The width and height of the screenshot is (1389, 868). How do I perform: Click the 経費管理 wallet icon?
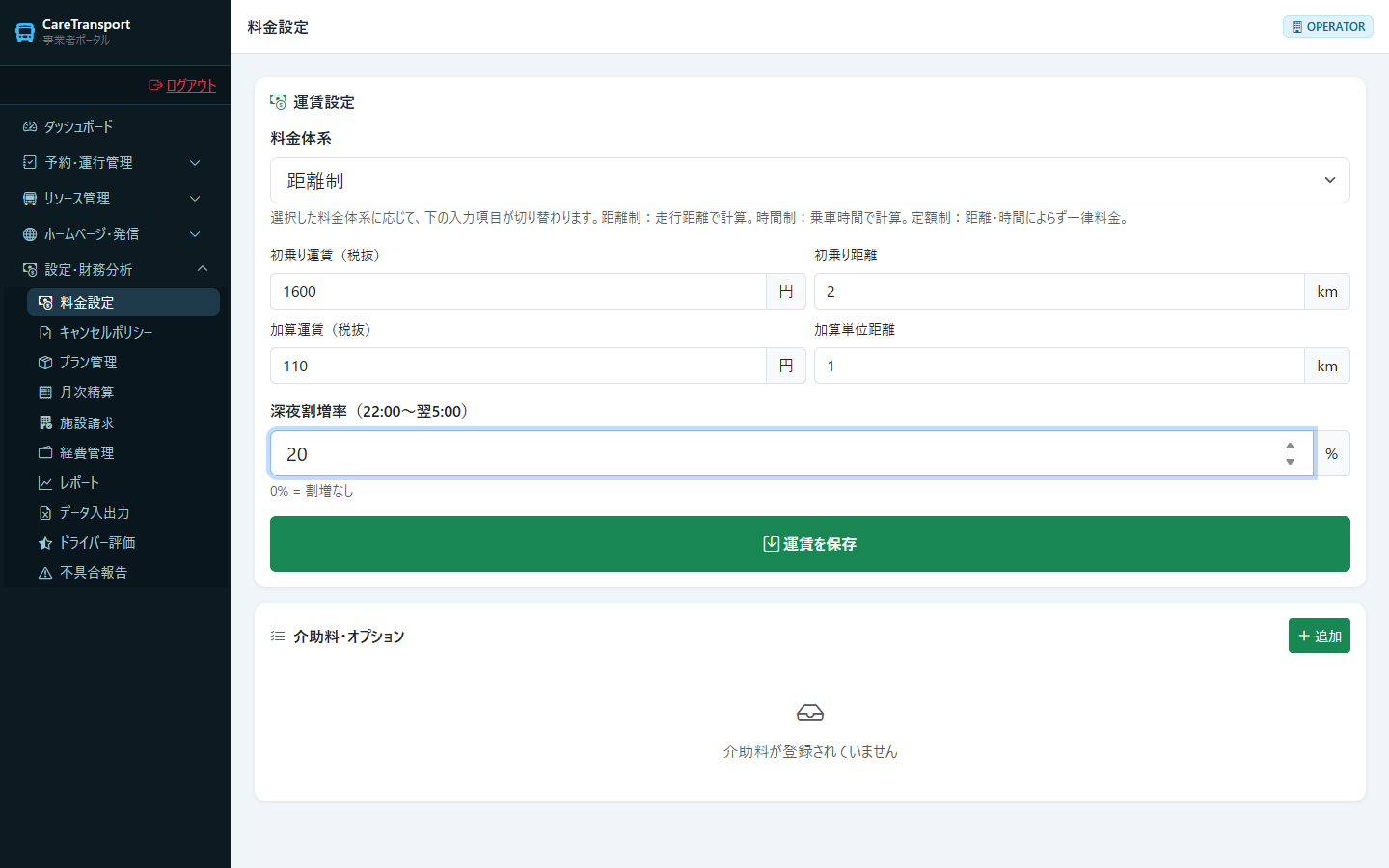[x=45, y=452]
